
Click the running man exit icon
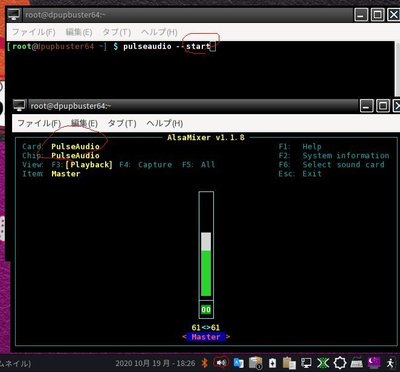[x=390, y=363]
